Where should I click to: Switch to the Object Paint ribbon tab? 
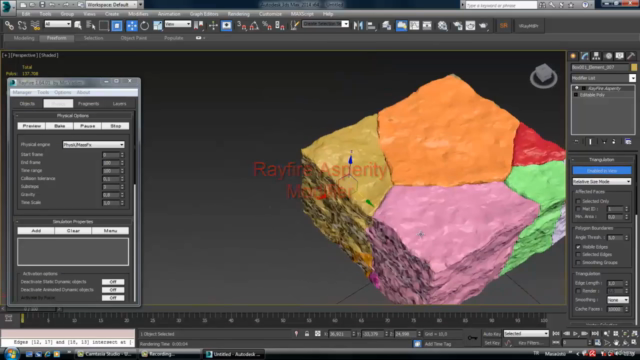coord(133,38)
